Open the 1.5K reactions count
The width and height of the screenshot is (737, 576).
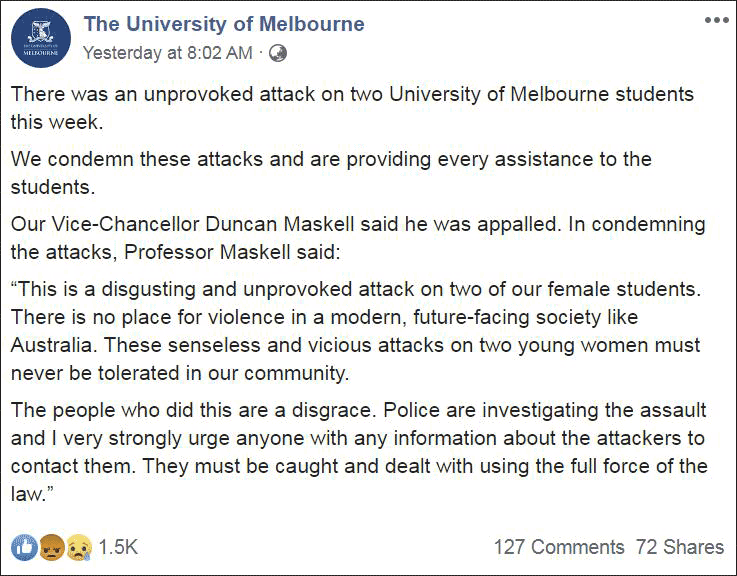[x=118, y=547]
